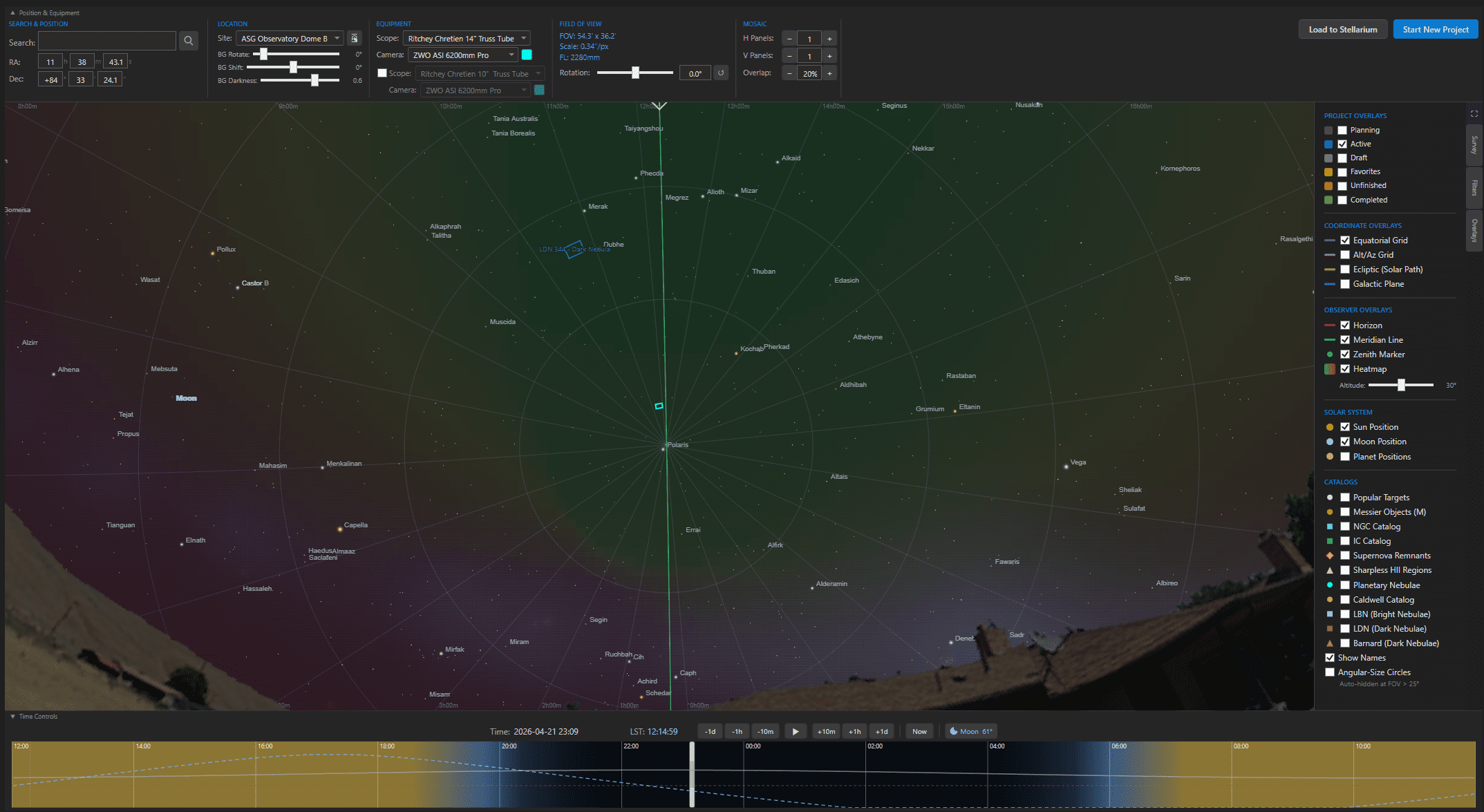Open the Camera dropdown ZWO ASI 6200mm Pro
Viewport: 1484px width, 812px height.
click(462, 55)
